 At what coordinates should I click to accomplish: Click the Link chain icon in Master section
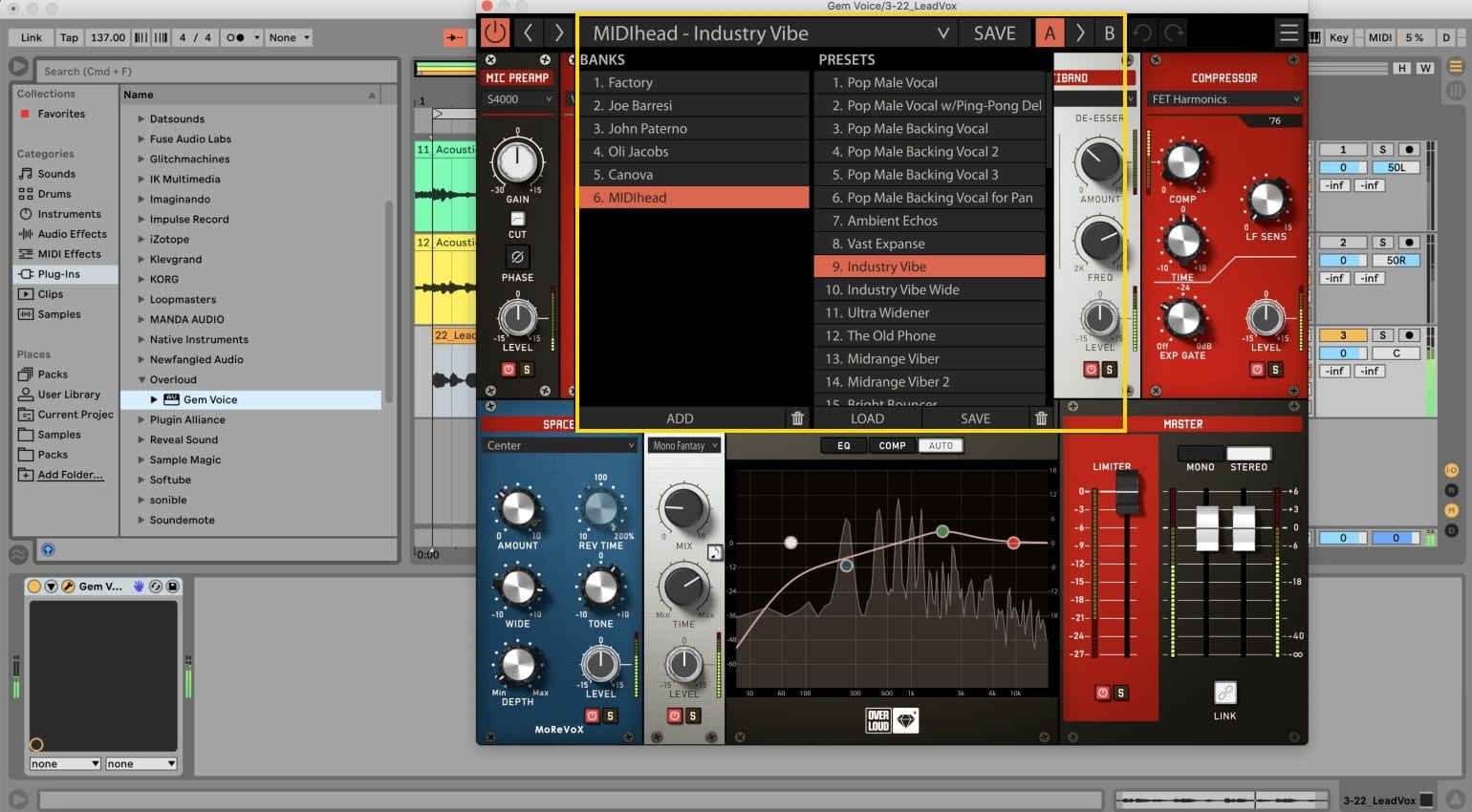pyautogui.click(x=1224, y=693)
